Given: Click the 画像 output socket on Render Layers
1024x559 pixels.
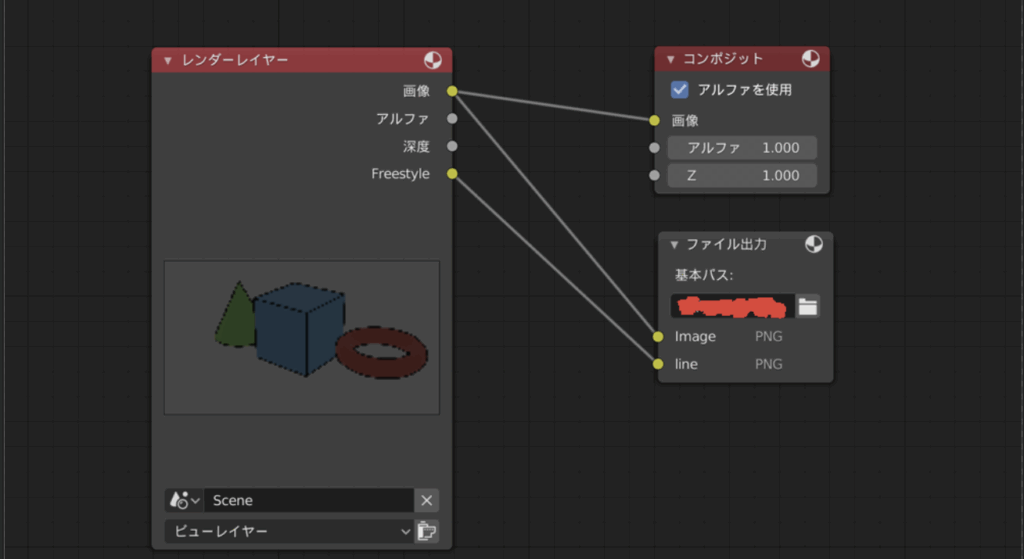Looking at the screenshot, I should [x=452, y=91].
